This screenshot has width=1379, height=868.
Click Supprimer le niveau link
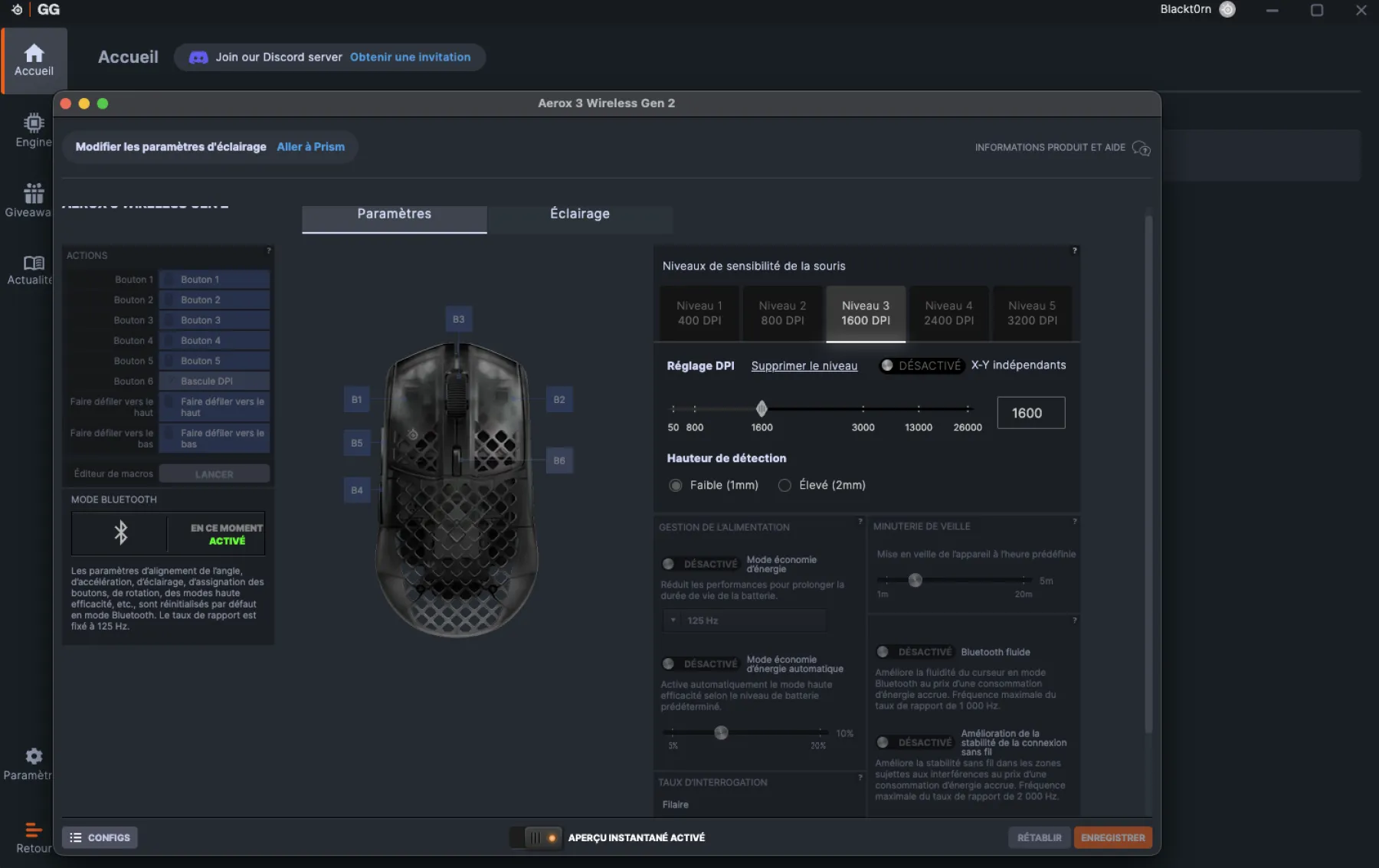(804, 366)
